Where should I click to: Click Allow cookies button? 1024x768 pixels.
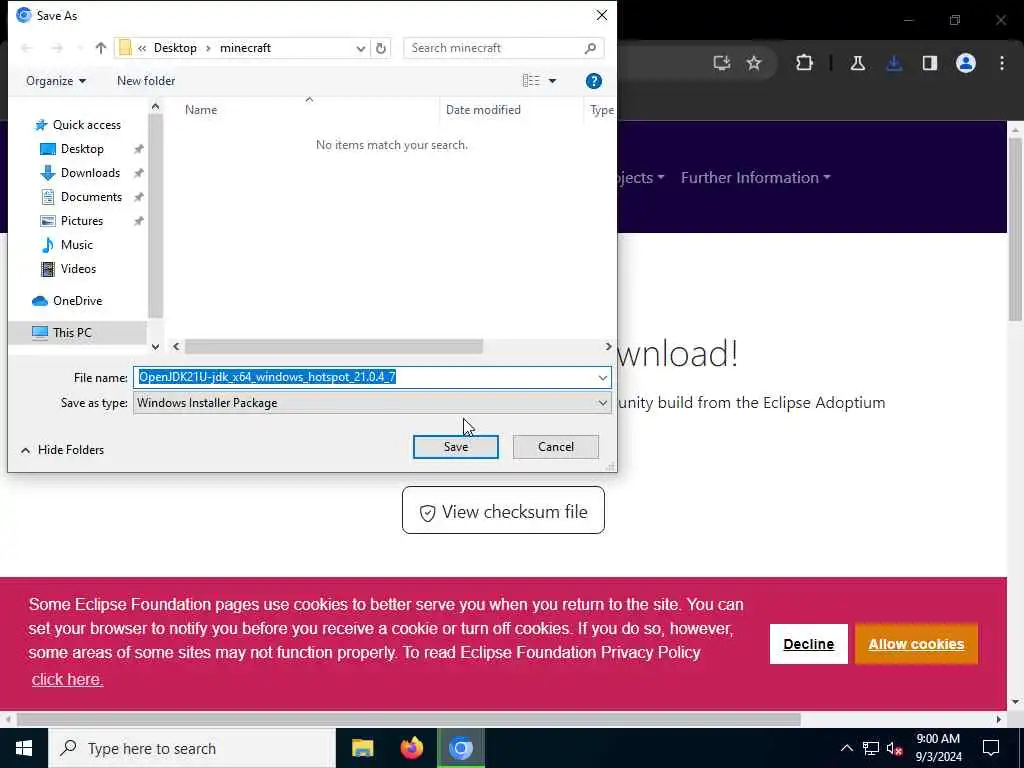point(916,644)
